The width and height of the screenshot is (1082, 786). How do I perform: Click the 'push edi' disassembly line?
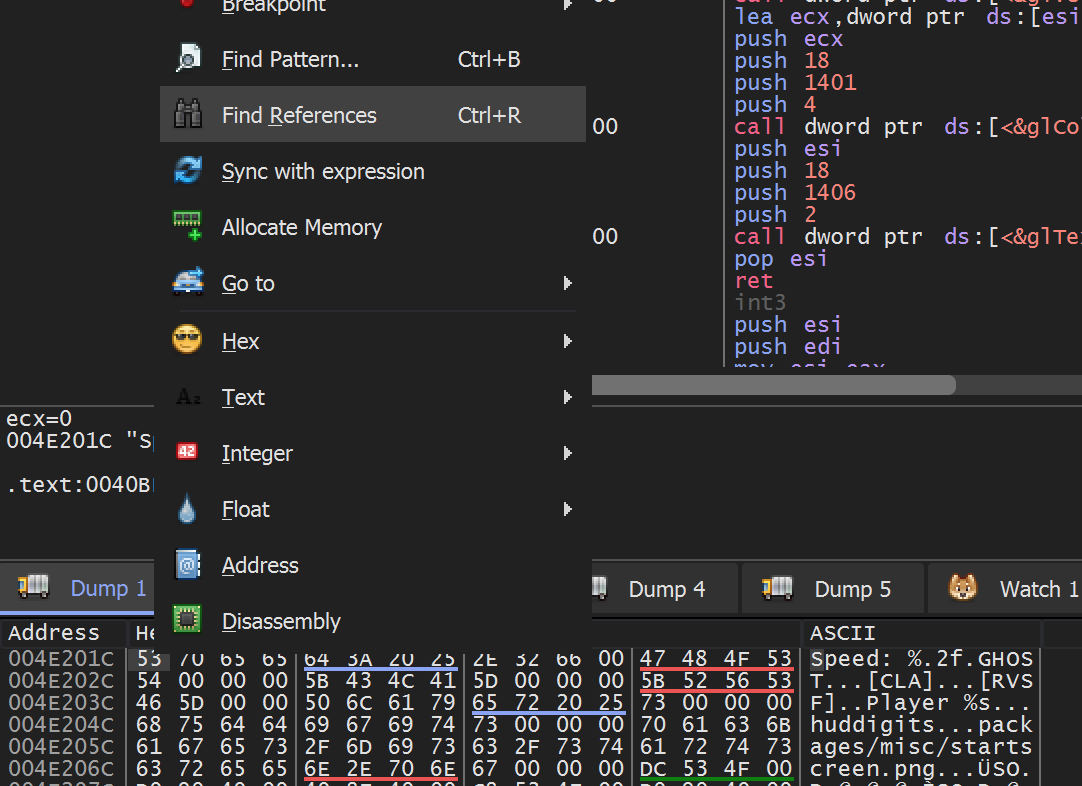(x=787, y=346)
